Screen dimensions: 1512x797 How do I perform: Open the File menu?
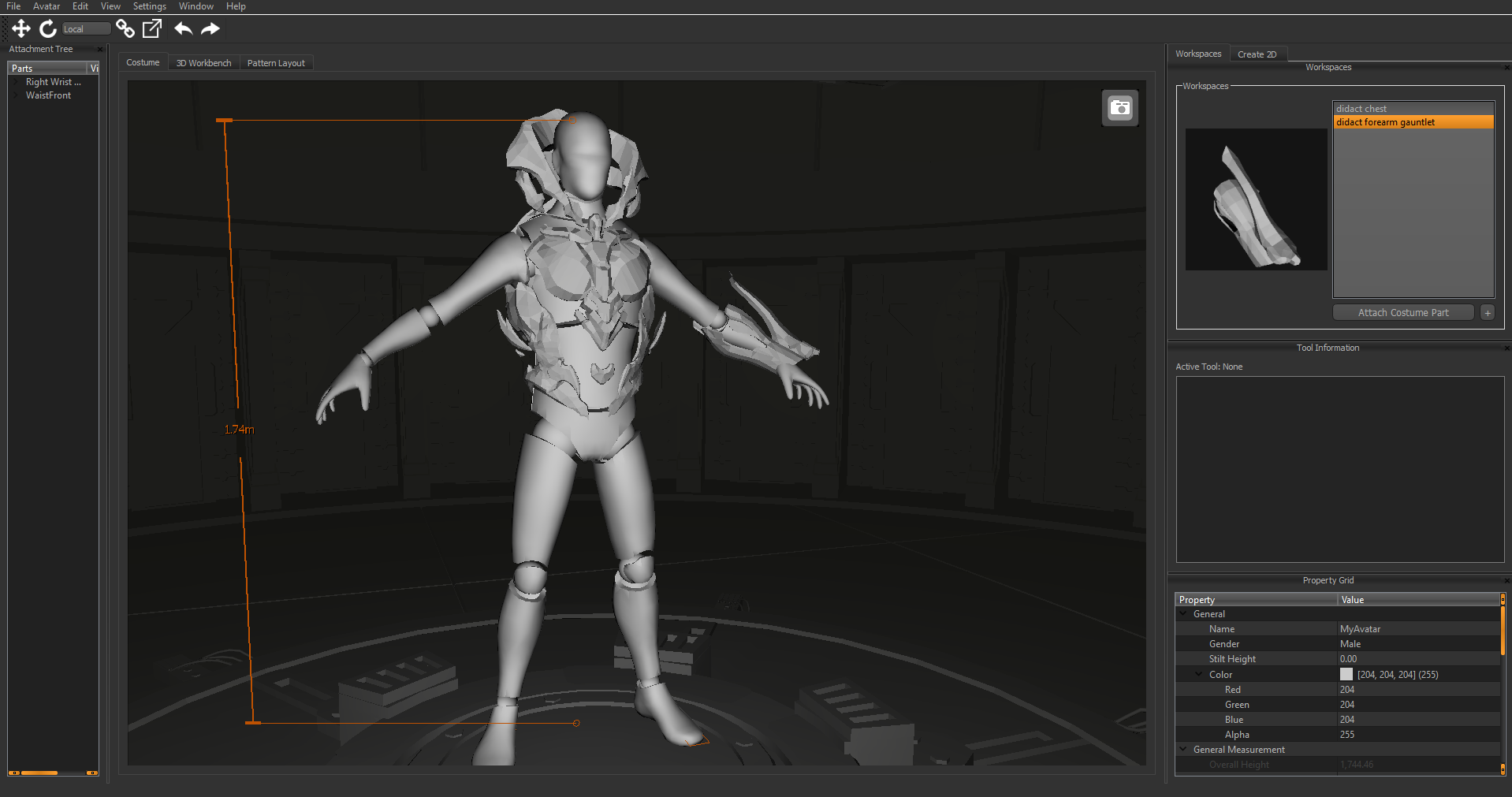[13, 6]
